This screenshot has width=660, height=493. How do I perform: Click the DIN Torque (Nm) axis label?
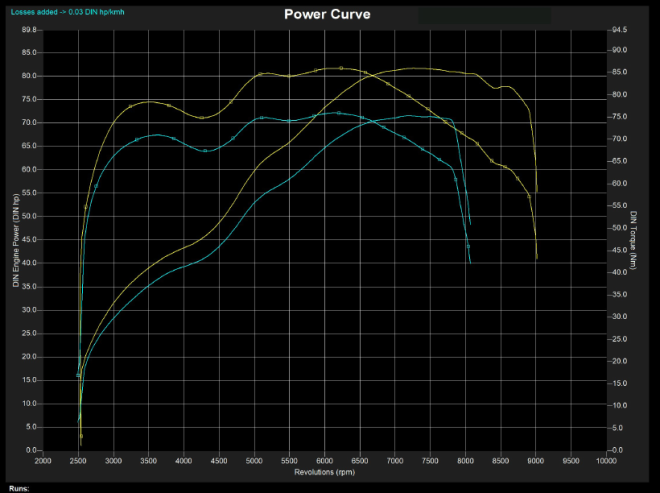point(634,240)
